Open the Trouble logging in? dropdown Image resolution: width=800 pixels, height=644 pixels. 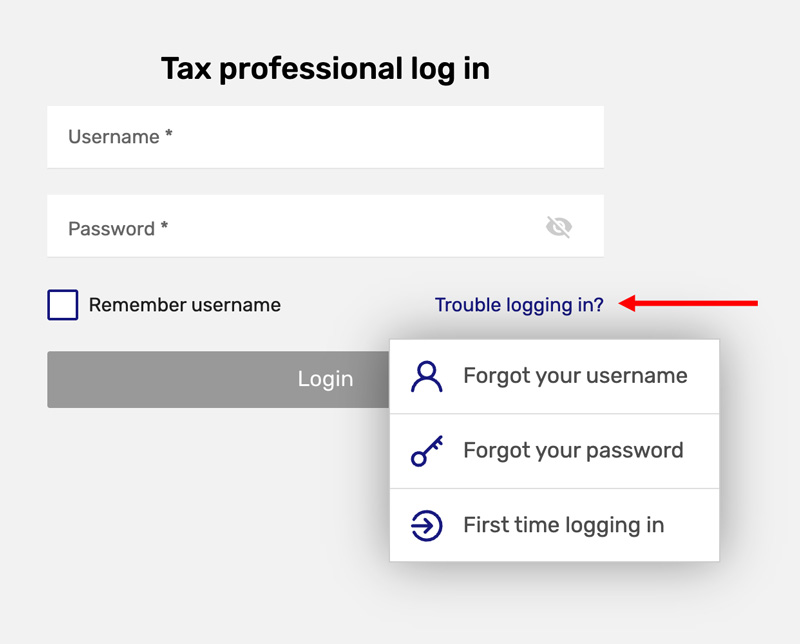pyautogui.click(x=519, y=305)
